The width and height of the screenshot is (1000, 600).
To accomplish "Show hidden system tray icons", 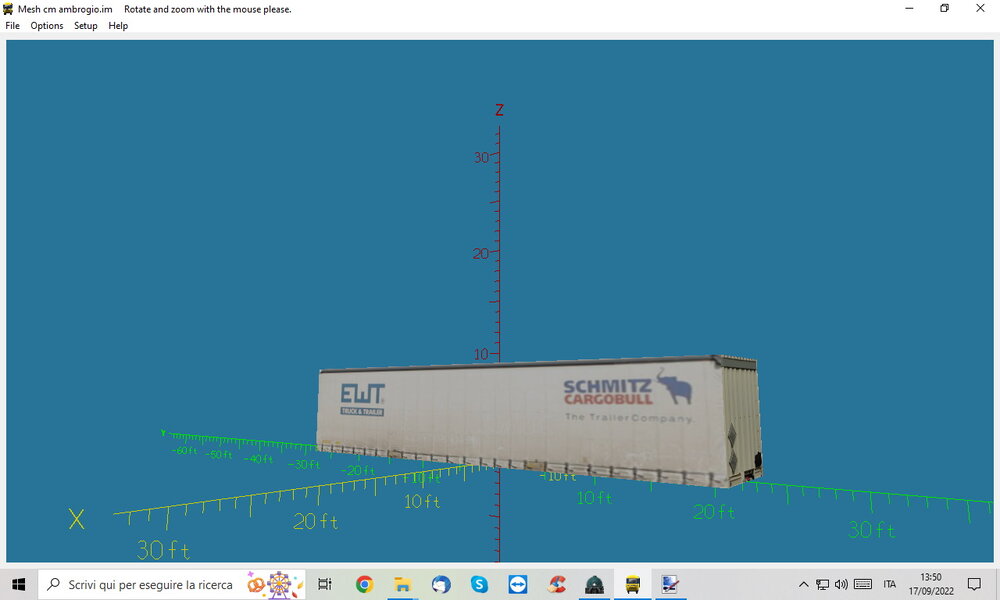I will pos(804,584).
